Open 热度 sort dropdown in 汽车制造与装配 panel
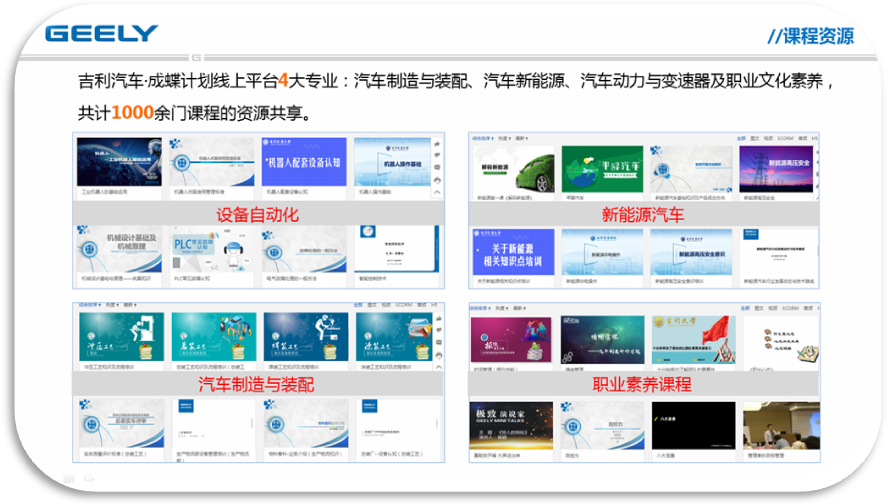Screen dimensions: 888x504 coord(111,305)
